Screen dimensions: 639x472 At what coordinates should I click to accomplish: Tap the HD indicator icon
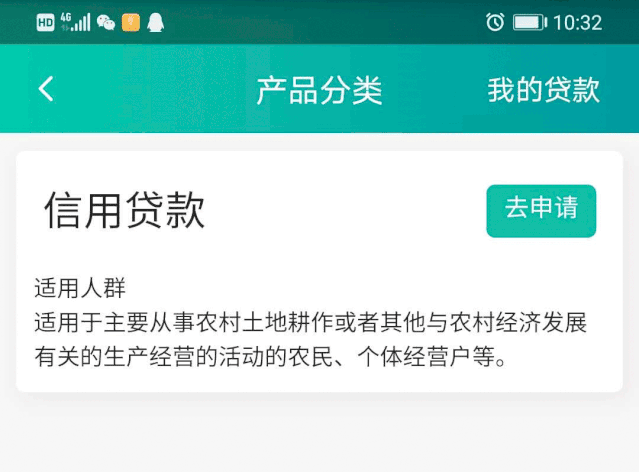coord(45,23)
